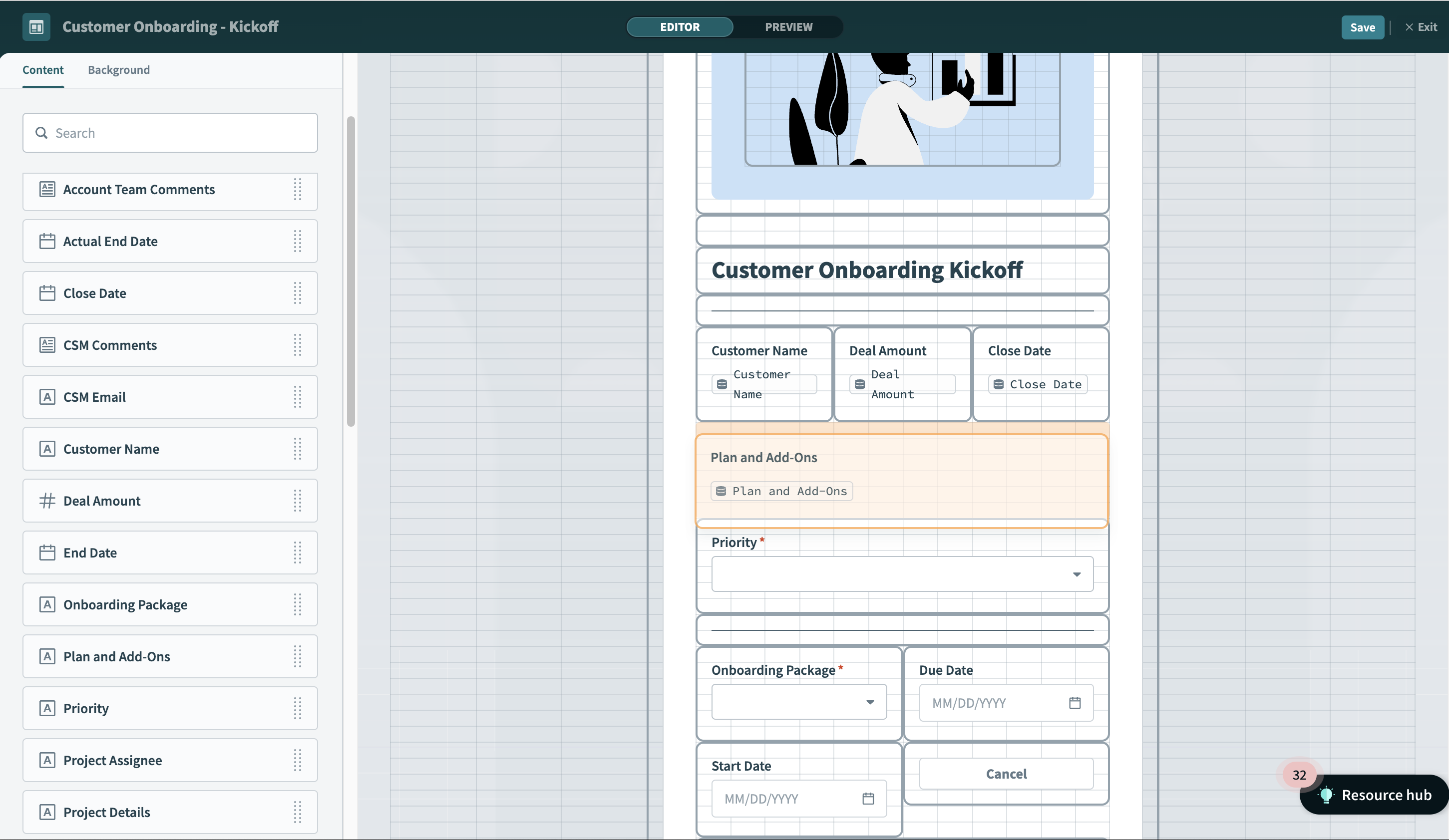Switch to EDITOR mode
Viewport: 1449px width, 840px height.
pyautogui.click(x=680, y=27)
